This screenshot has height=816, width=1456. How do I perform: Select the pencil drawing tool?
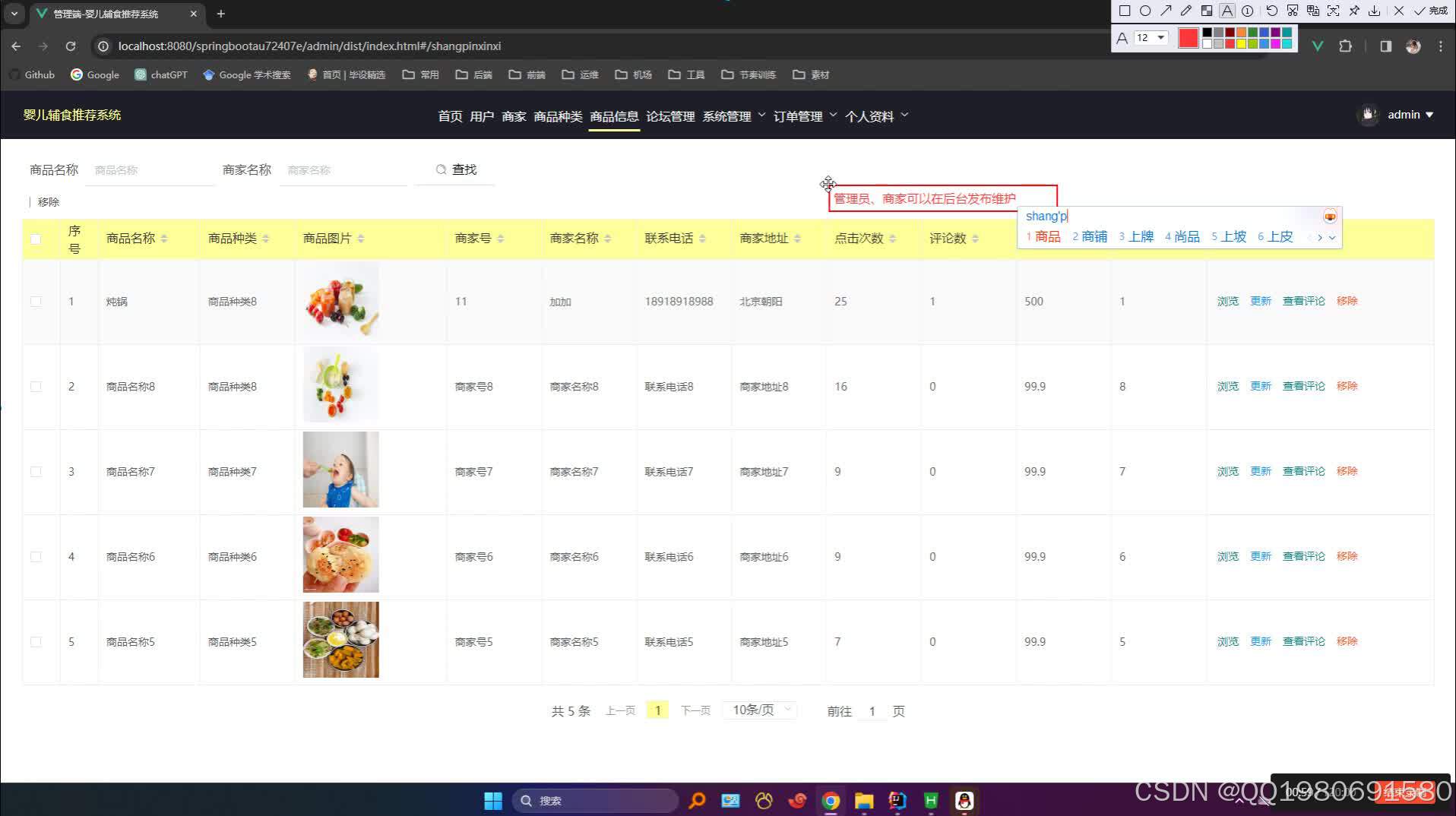tap(1185, 11)
